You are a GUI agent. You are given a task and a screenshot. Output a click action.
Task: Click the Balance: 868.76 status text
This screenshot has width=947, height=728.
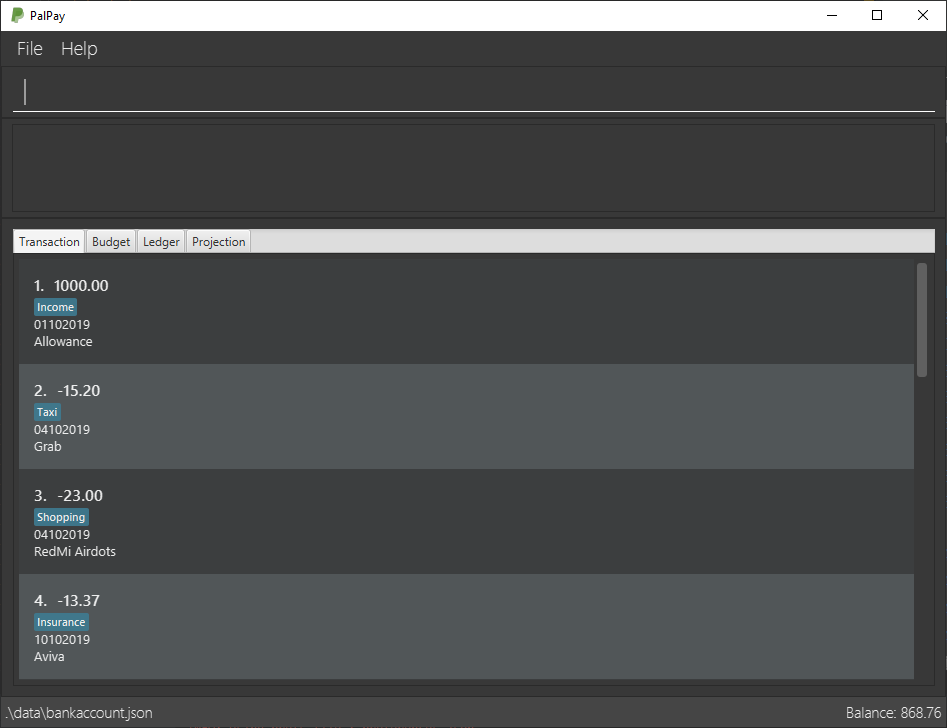pos(893,713)
